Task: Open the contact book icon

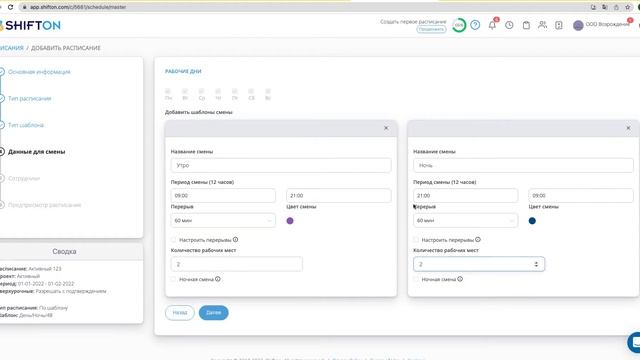Action: coord(559,25)
